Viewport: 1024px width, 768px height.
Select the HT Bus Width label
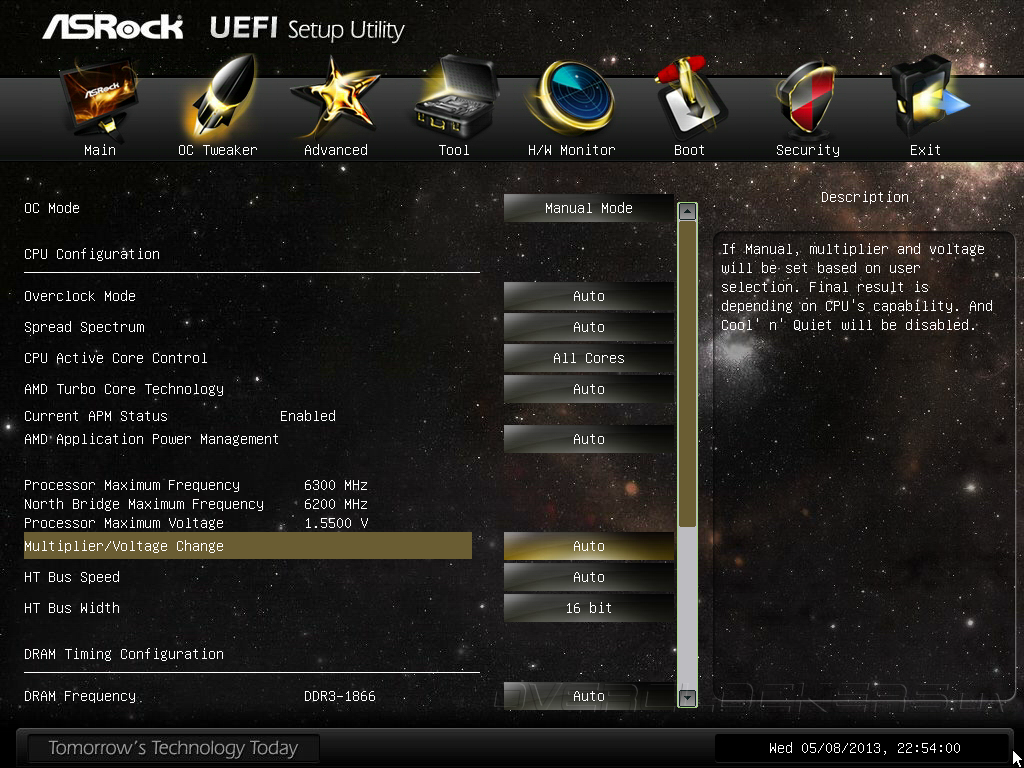tap(72, 608)
